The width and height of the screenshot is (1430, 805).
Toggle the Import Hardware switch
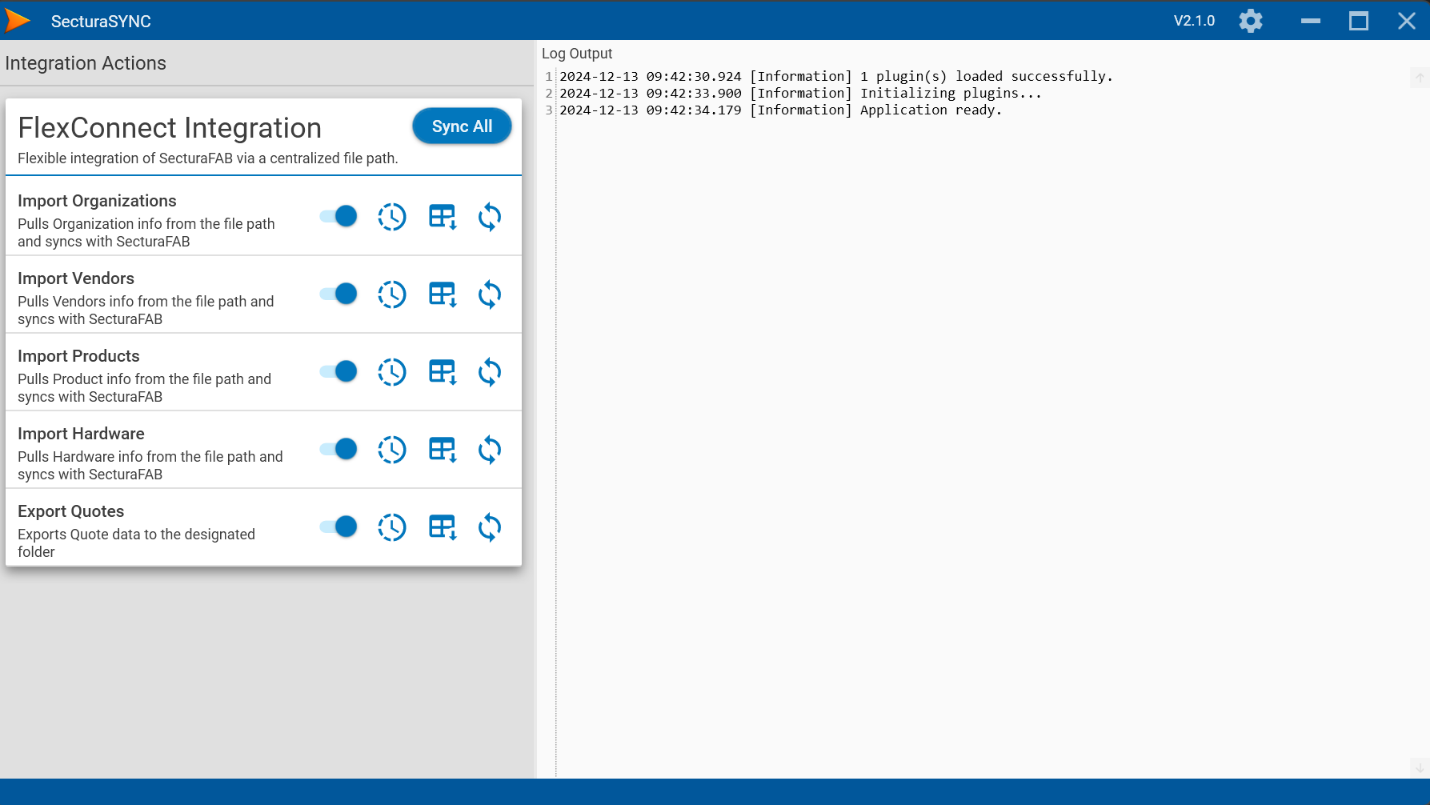click(339, 449)
